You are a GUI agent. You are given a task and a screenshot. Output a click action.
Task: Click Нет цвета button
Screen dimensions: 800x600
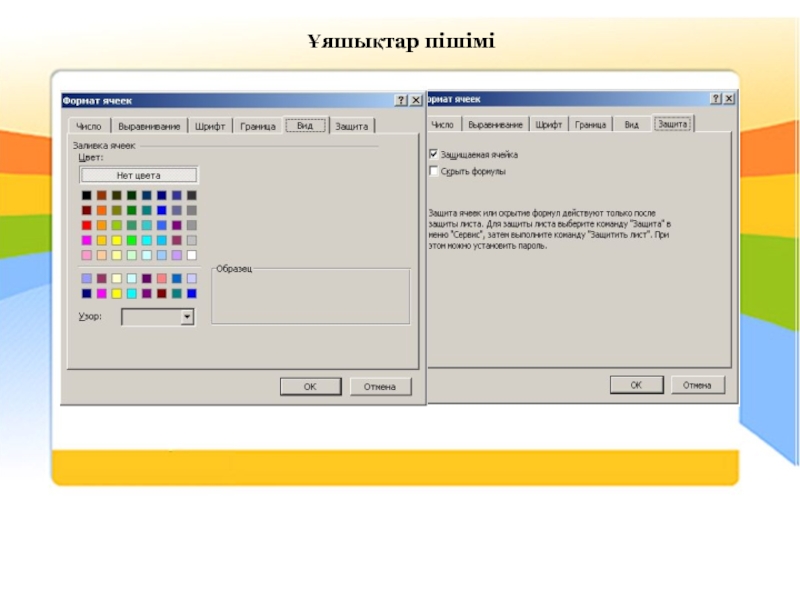coord(139,176)
